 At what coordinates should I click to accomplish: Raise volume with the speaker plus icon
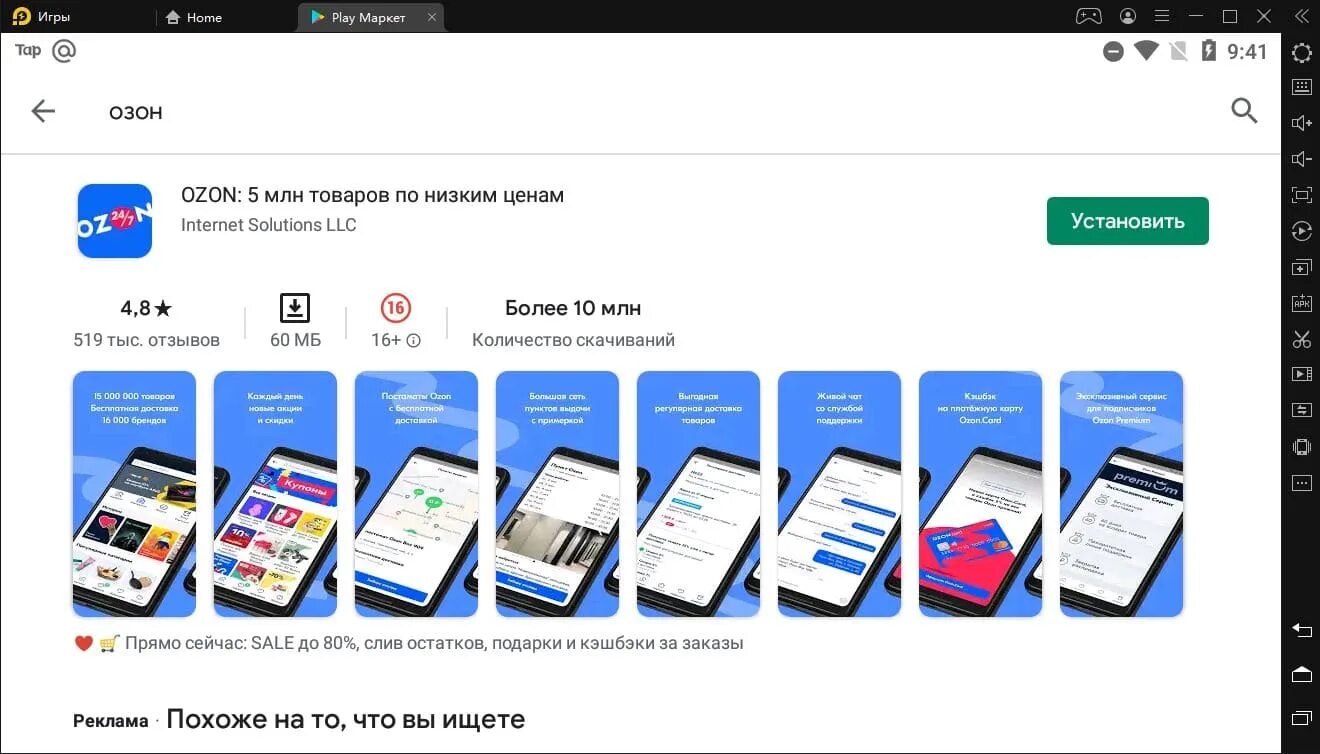pyautogui.click(x=1301, y=123)
